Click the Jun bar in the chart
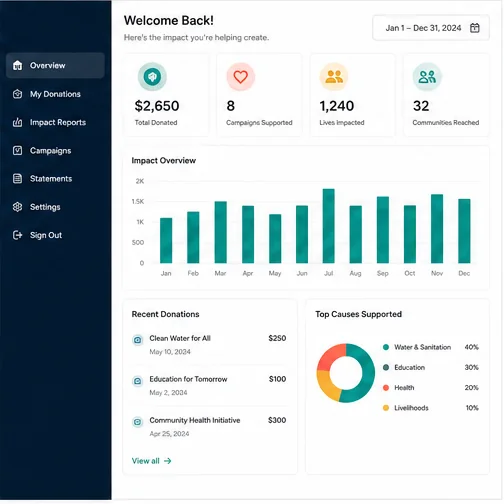 click(x=302, y=234)
